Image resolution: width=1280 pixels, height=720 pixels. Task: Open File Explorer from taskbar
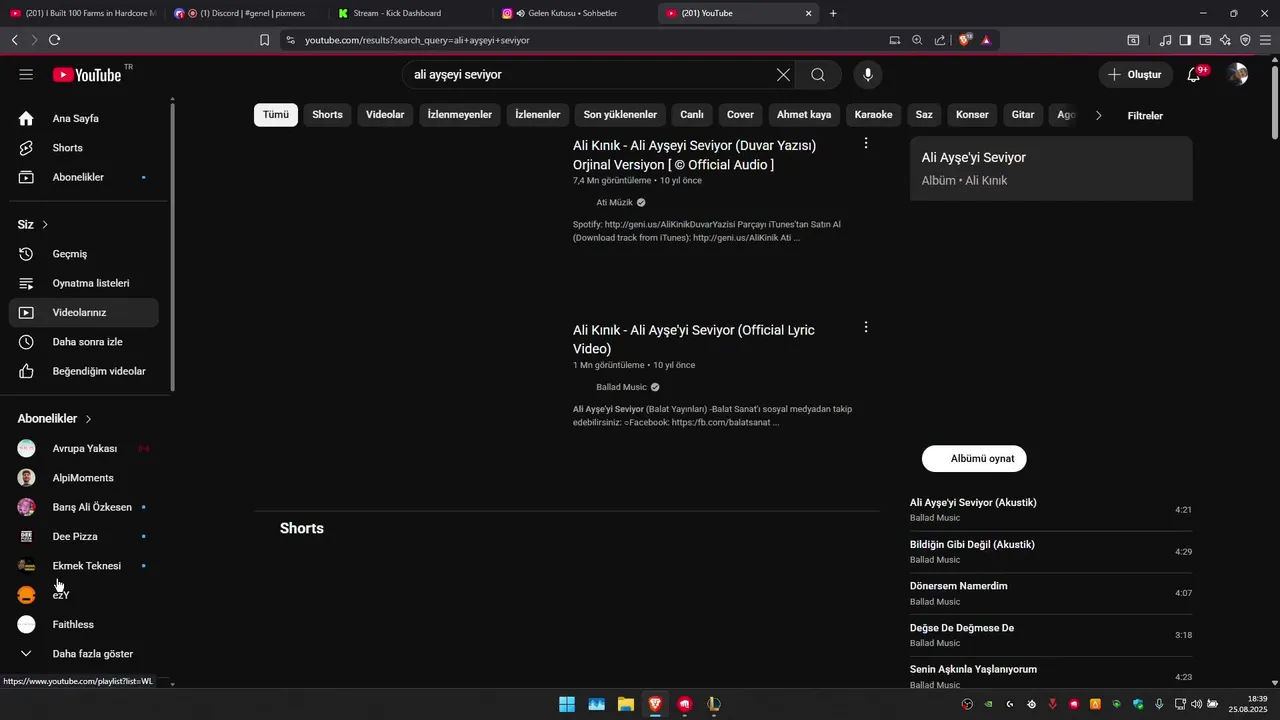[625, 704]
